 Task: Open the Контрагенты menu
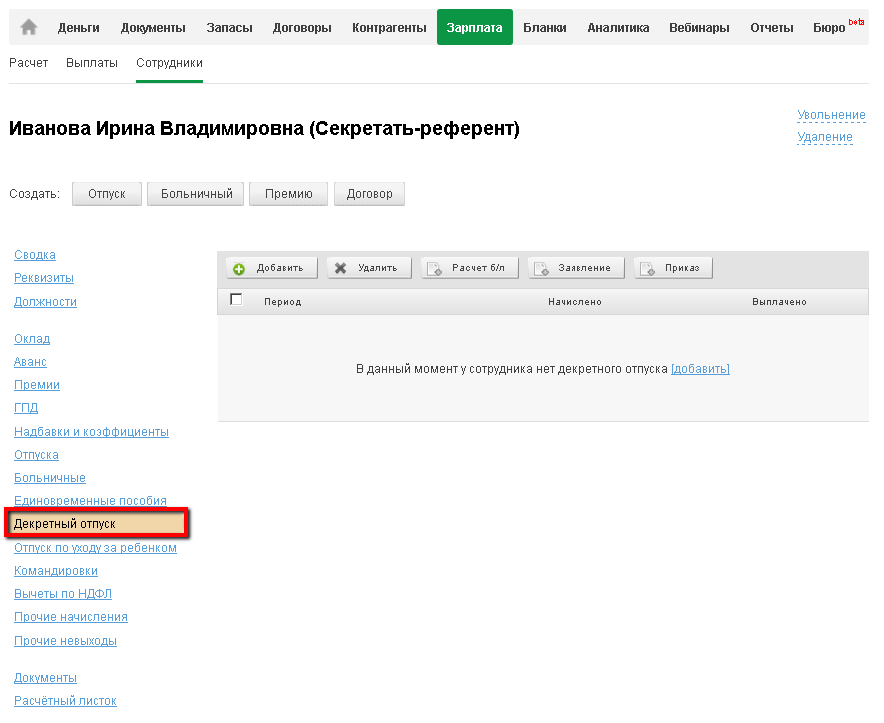click(x=389, y=28)
